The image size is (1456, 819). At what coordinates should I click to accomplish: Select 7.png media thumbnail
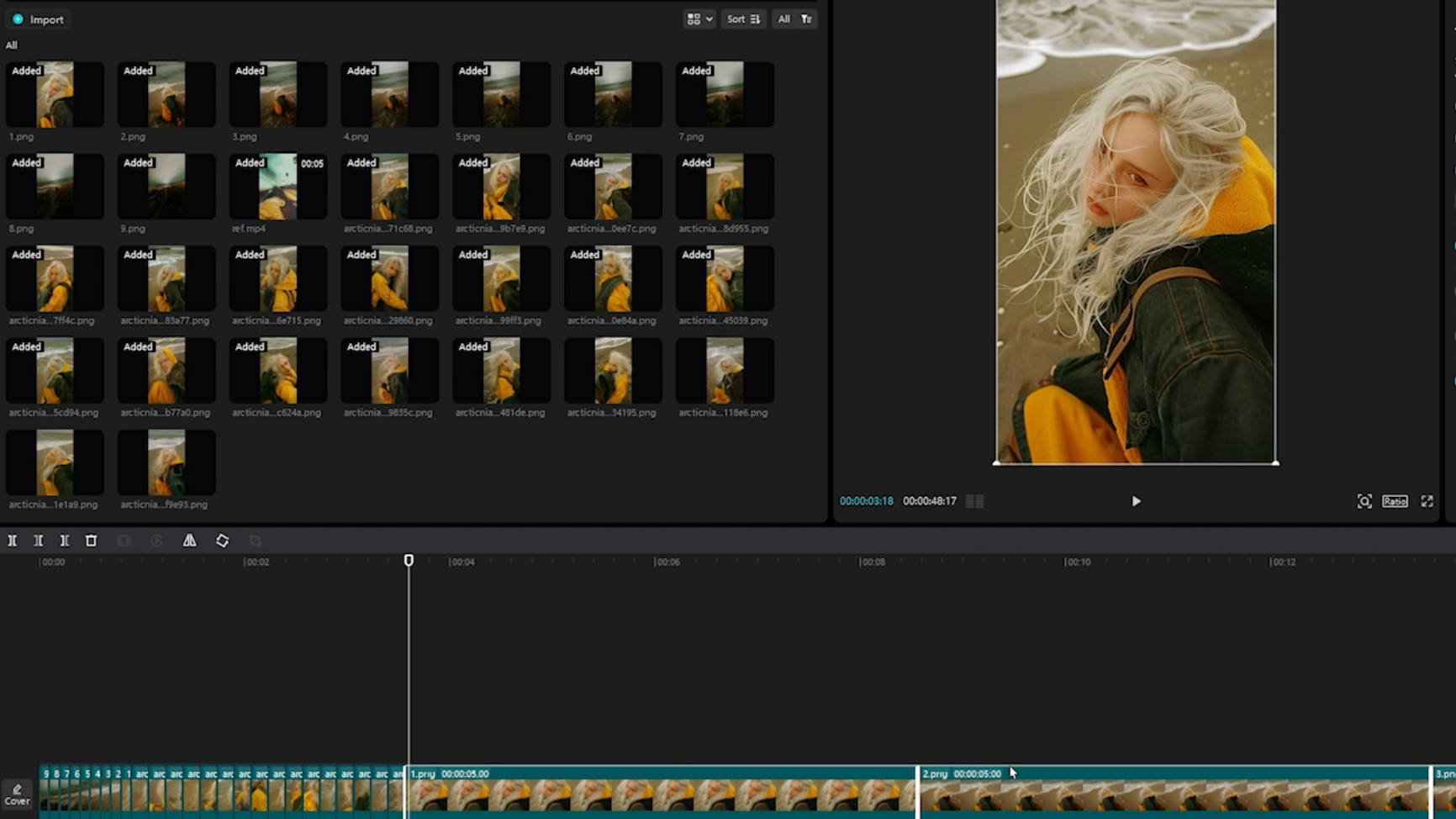[x=725, y=94]
